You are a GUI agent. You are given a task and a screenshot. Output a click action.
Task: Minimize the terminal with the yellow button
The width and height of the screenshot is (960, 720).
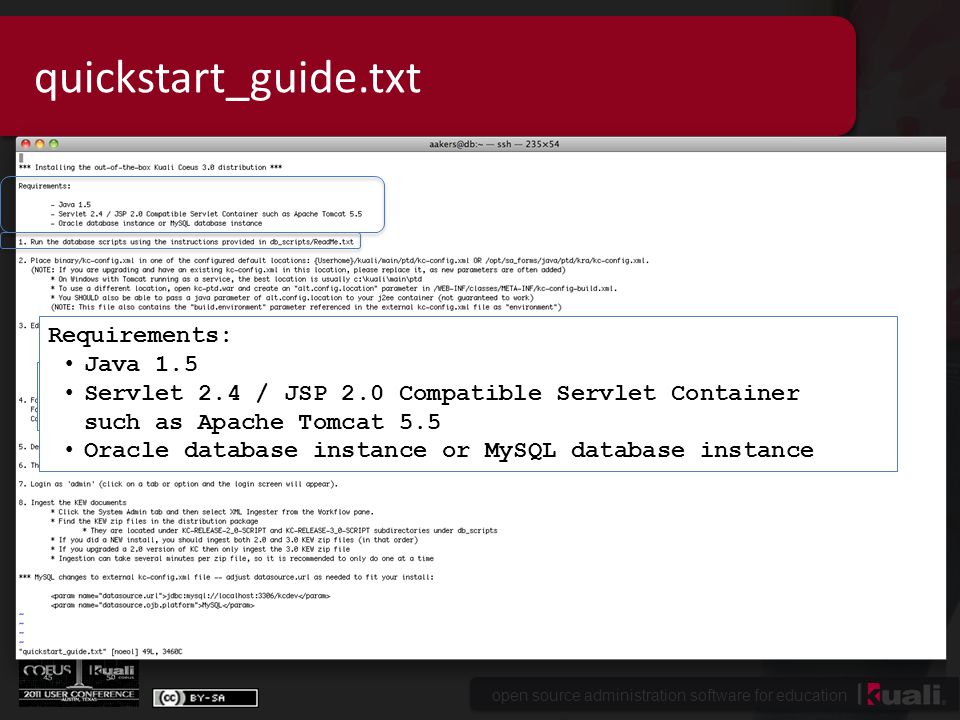click(40, 144)
